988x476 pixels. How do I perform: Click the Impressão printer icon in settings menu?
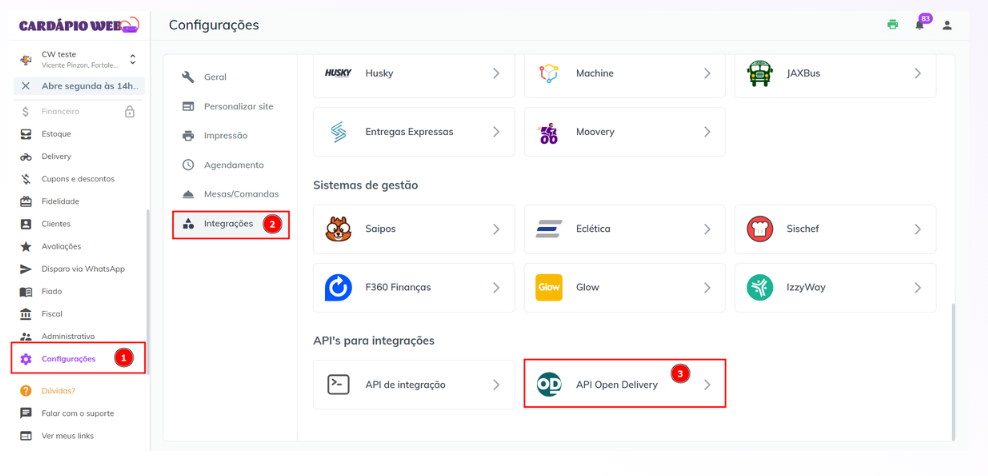tap(188, 136)
